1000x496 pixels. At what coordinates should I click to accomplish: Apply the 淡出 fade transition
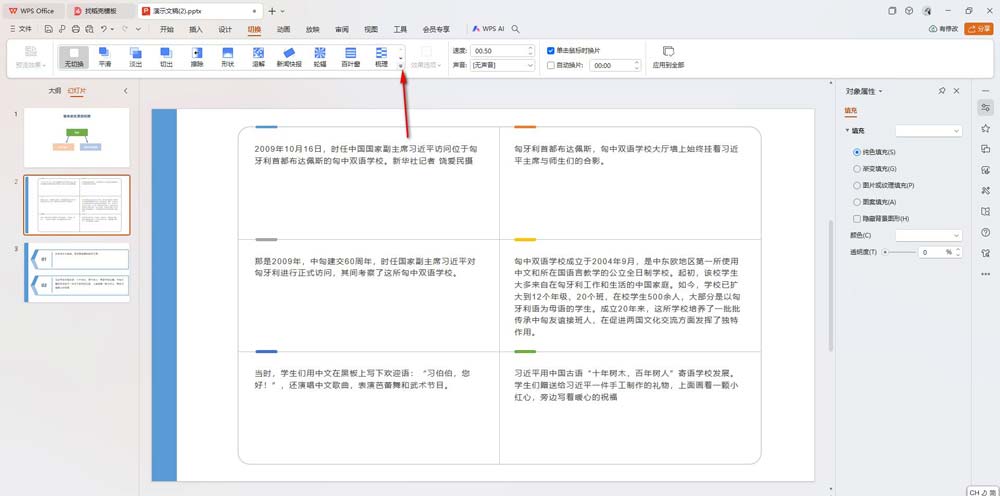pos(135,57)
